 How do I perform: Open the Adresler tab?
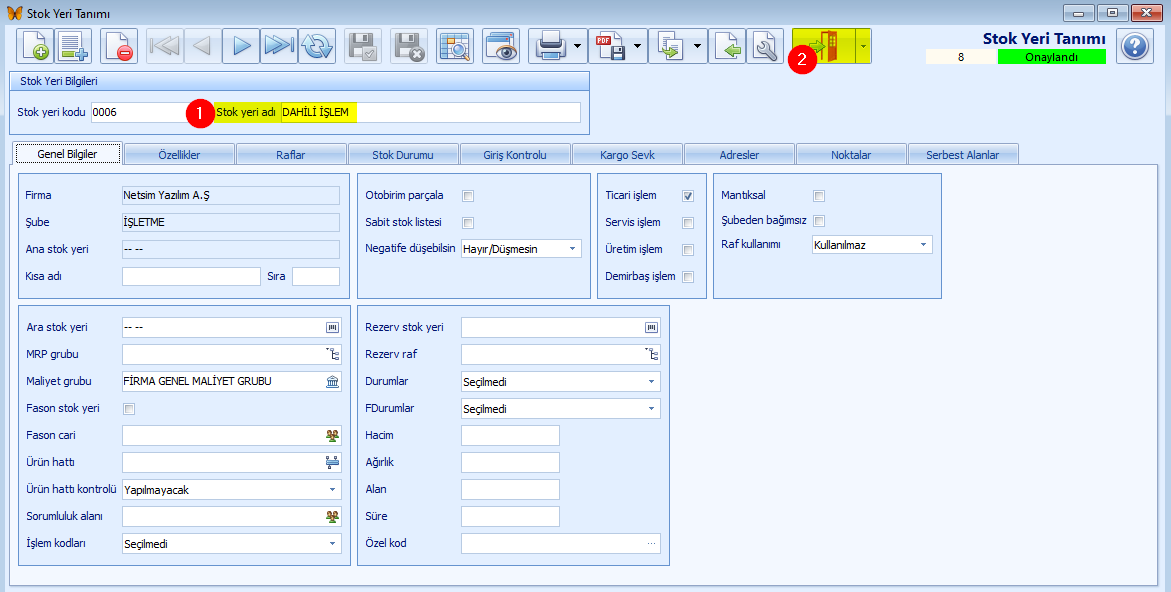coord(739,155)
